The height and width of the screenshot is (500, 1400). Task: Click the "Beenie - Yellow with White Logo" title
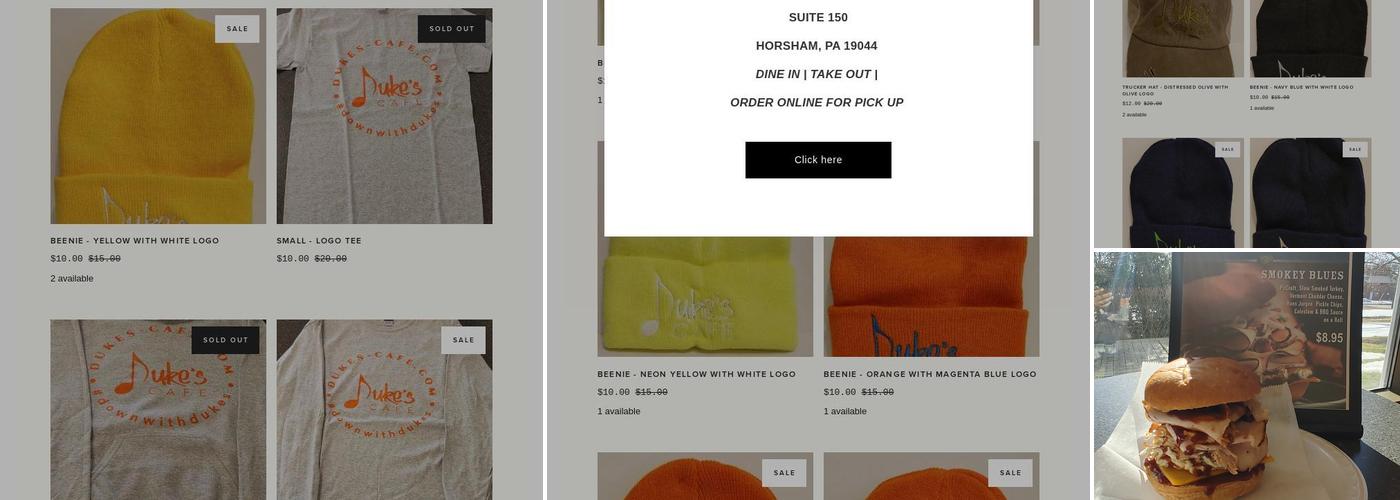135,241
